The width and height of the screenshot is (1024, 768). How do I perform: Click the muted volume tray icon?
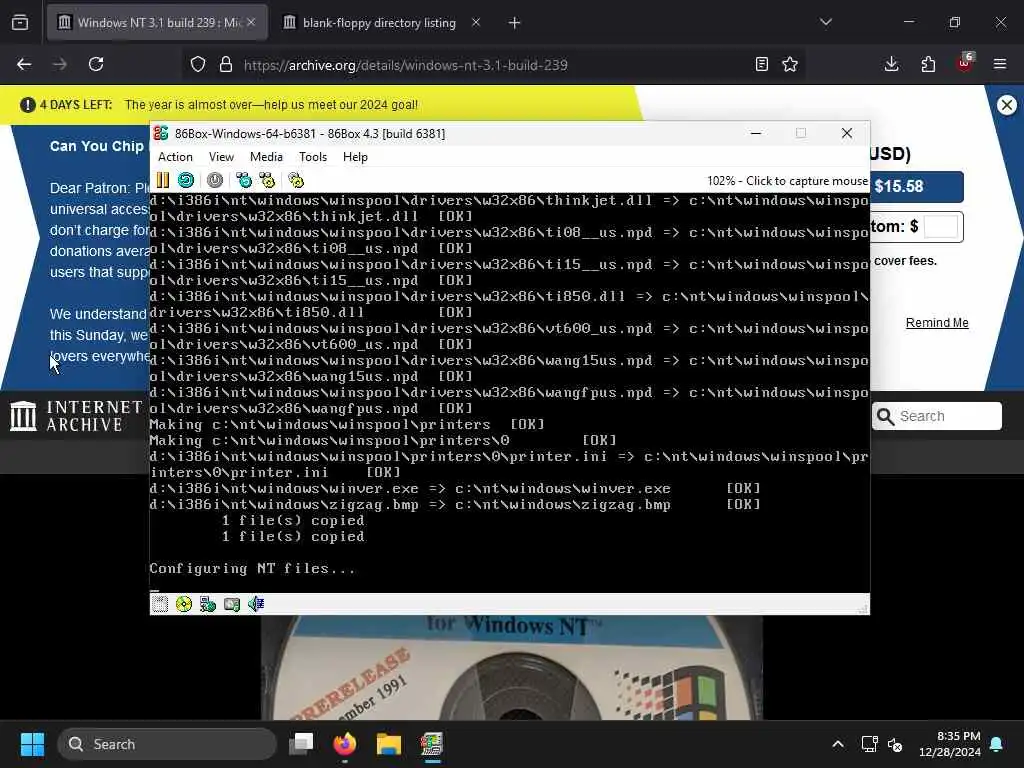(x=895, y=744)
